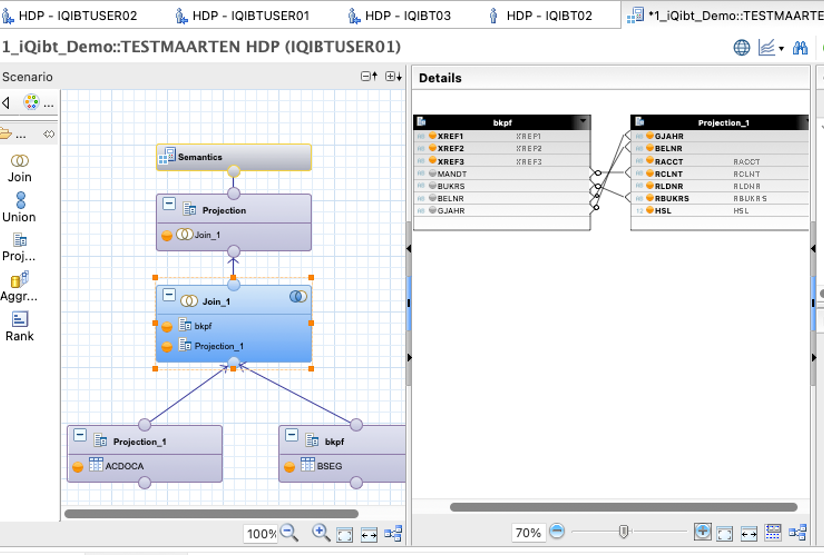
Task: Auto-layout the Scenario diagram
Action: tap(393, 534)
